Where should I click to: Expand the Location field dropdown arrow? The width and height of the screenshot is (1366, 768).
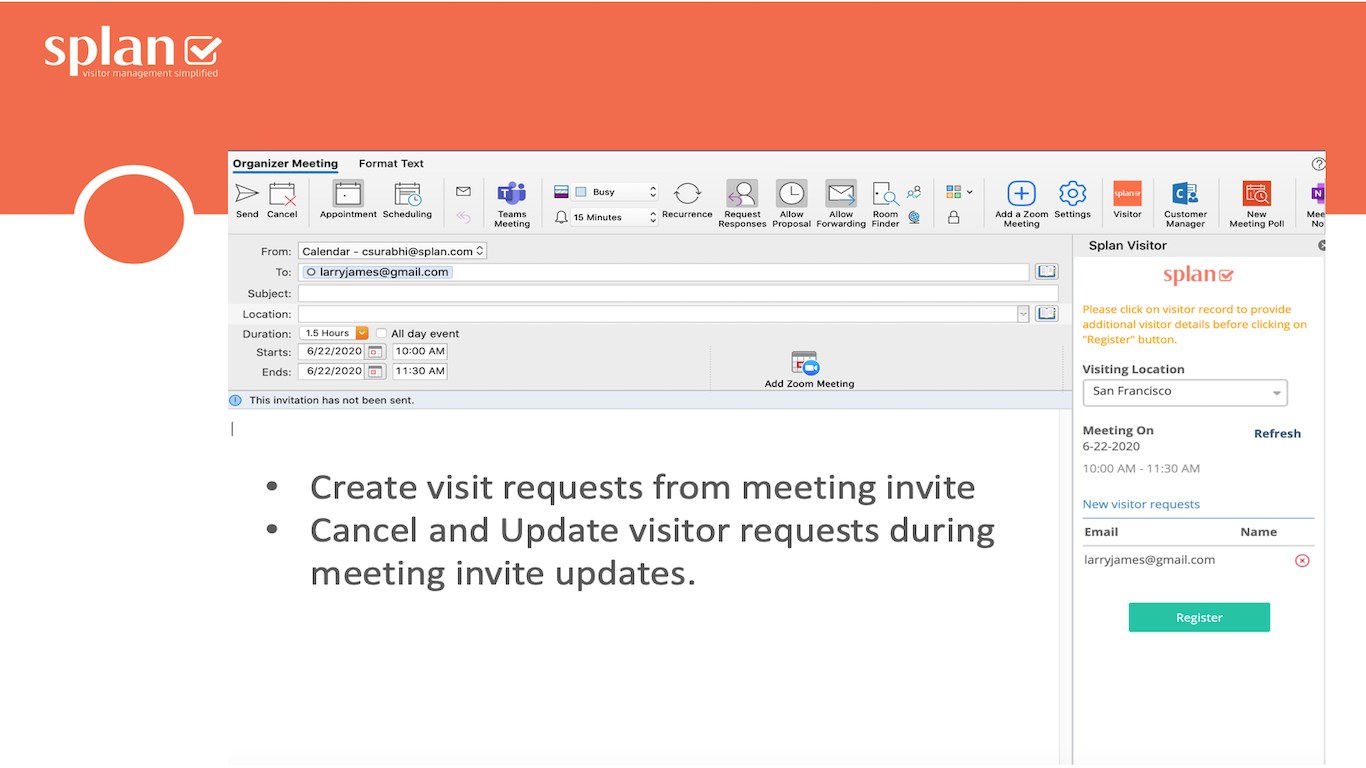tap(1023, 314)
